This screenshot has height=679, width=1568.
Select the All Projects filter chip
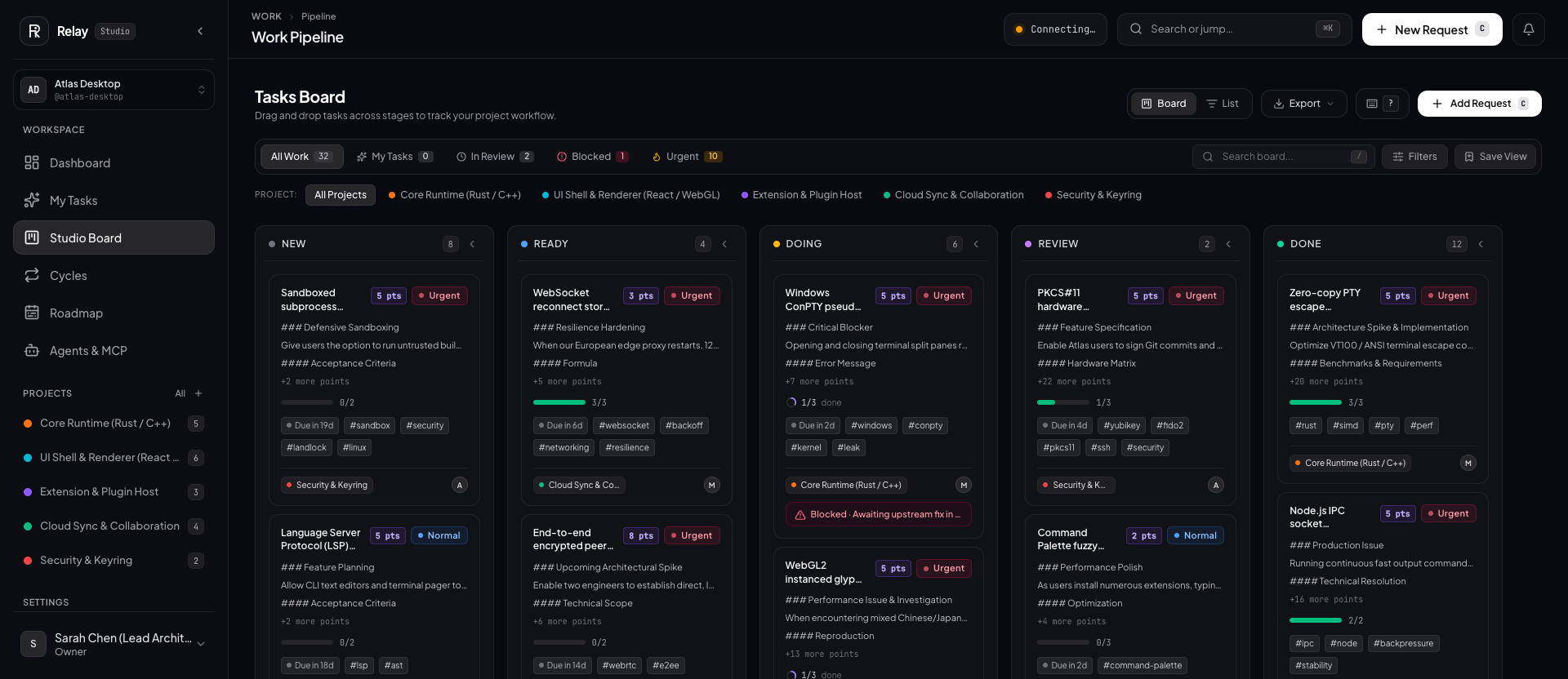pyautogui.click(x=341, y=195)
